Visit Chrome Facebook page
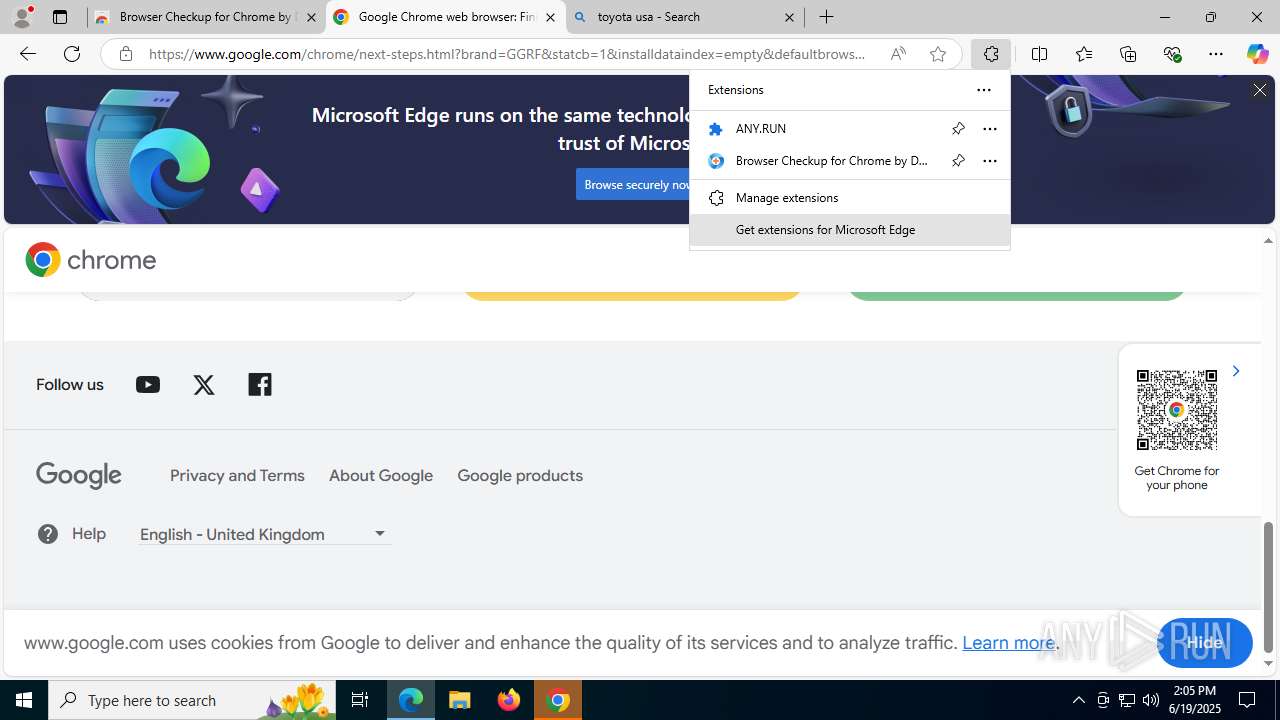This screenshot has width=1280, height=720. tap(260, 384)
